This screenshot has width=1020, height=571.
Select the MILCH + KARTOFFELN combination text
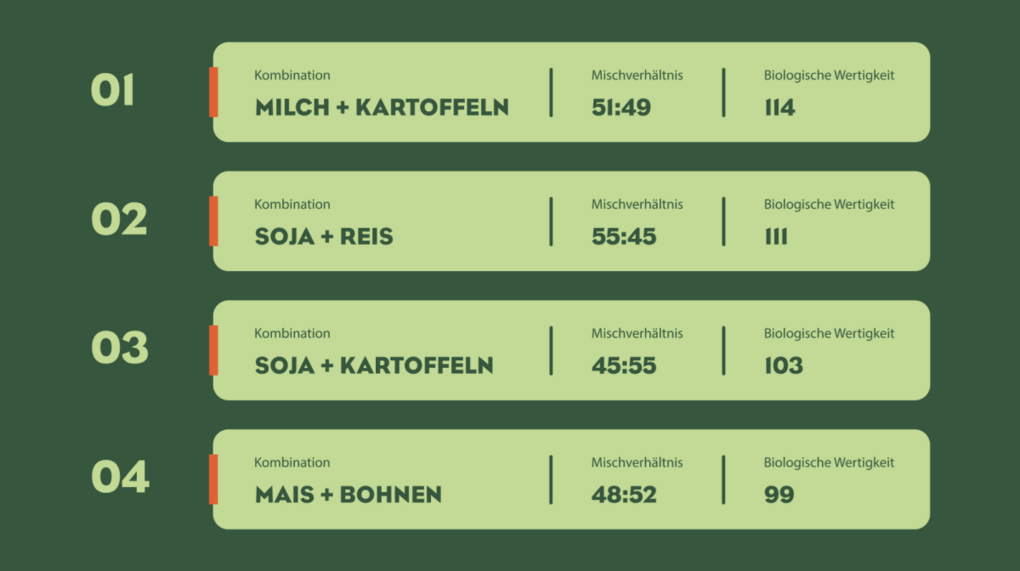point(382,107)
